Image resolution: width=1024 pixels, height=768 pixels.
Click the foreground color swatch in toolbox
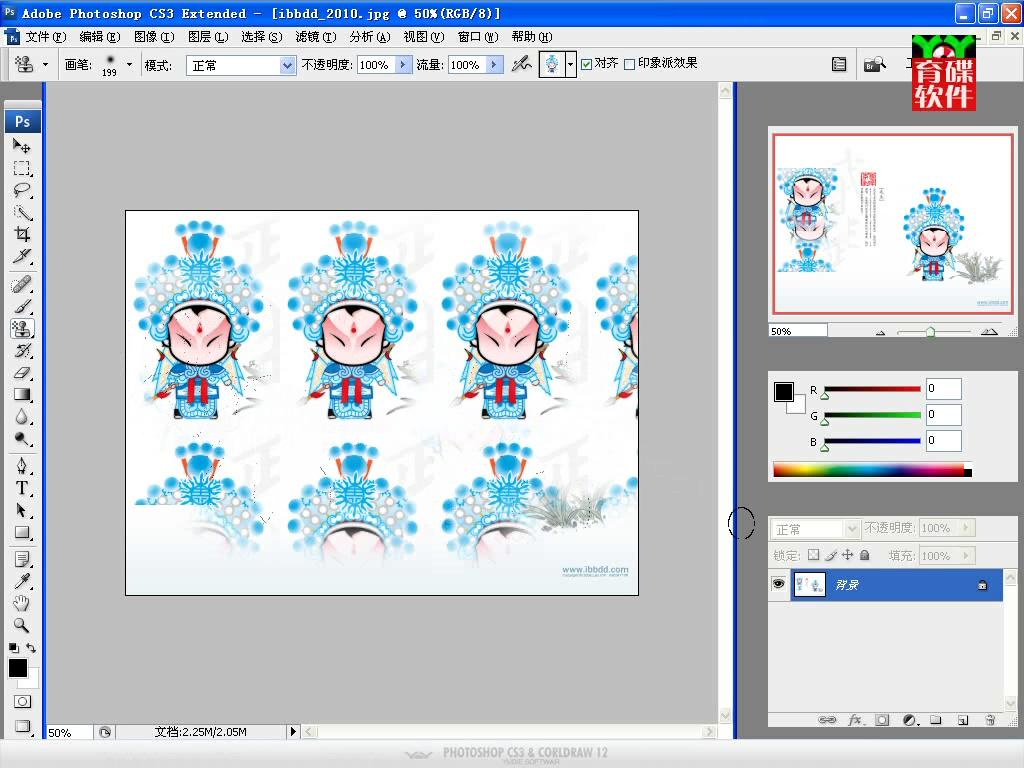[18, 667]
